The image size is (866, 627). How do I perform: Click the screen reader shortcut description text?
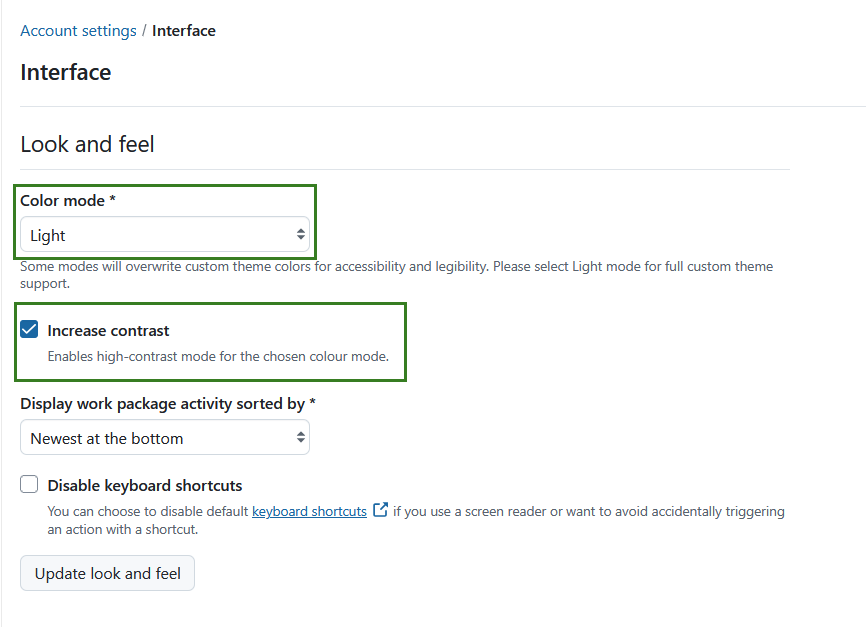tap(416, 520)
